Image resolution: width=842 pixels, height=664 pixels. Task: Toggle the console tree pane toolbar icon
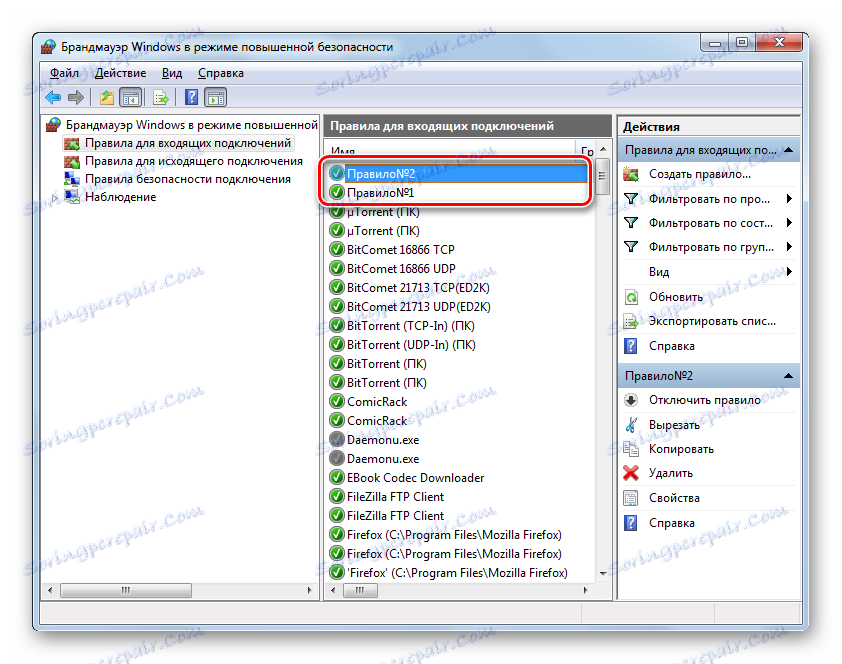point(131,98)
